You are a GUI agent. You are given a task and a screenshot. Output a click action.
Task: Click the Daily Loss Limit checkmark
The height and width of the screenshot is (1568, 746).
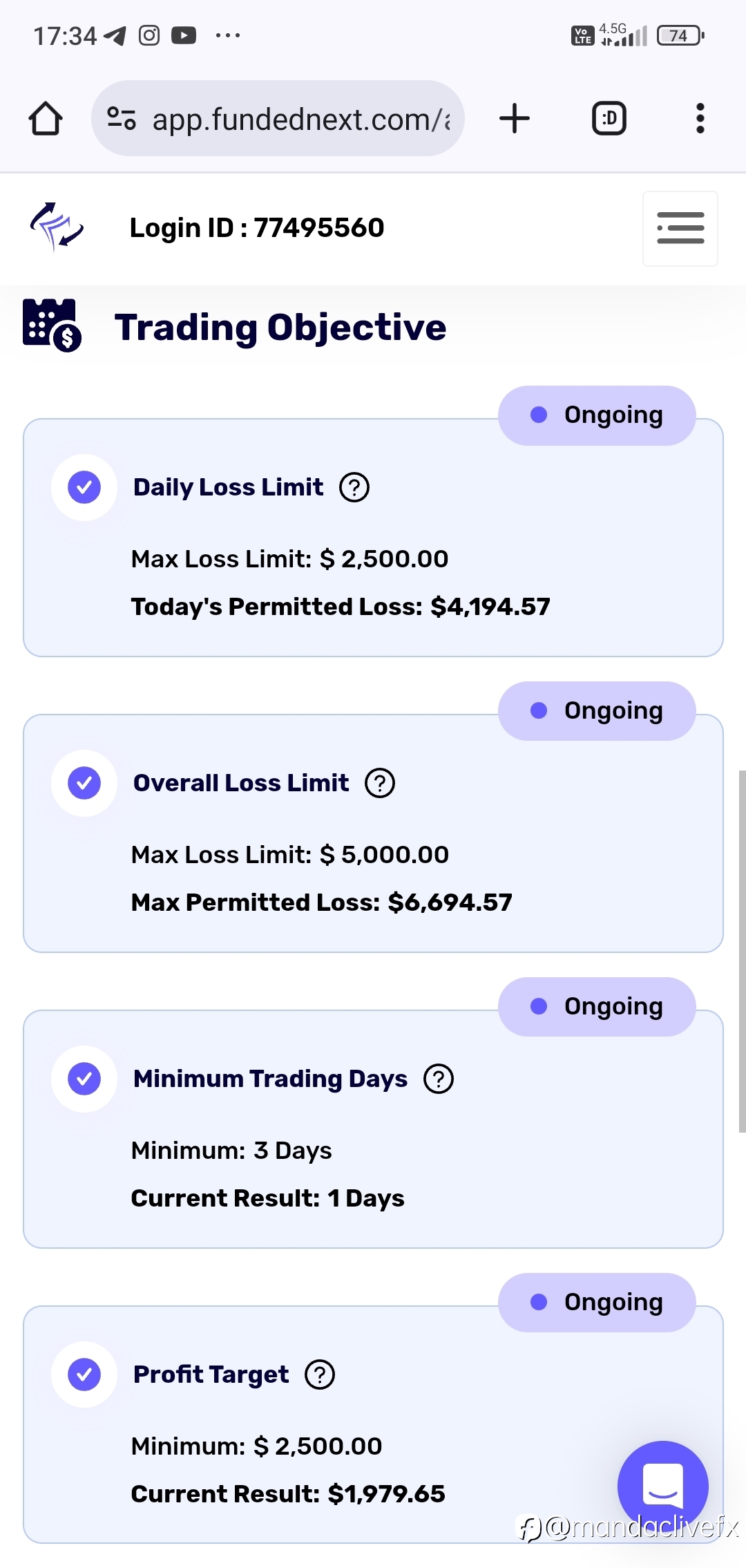[x=84, y=487]
